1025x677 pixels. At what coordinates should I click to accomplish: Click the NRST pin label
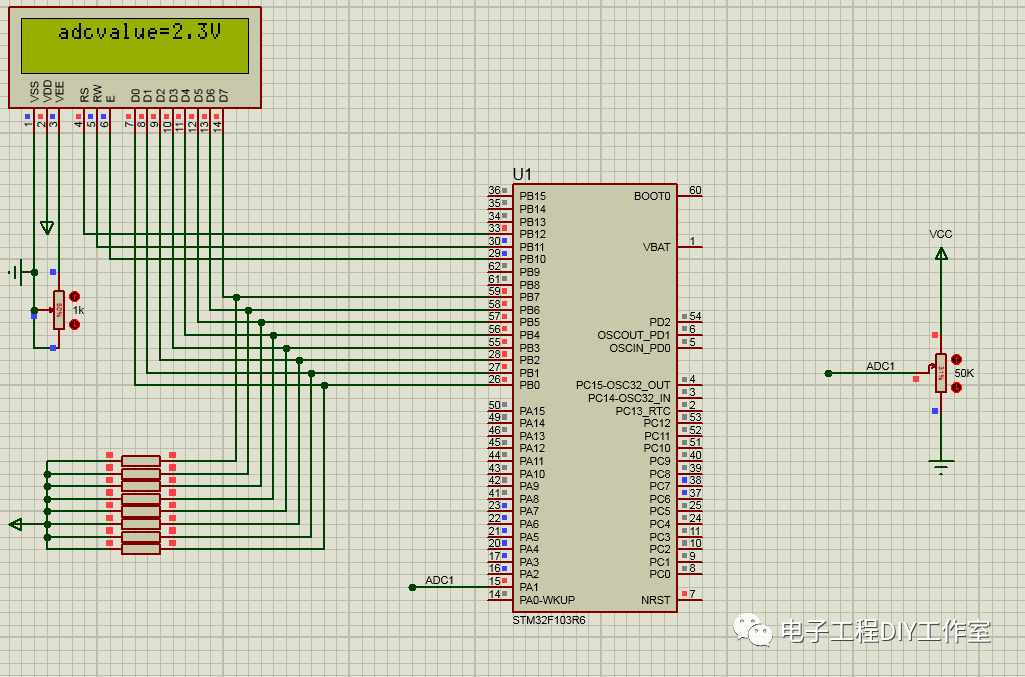(x=656, y=600)
